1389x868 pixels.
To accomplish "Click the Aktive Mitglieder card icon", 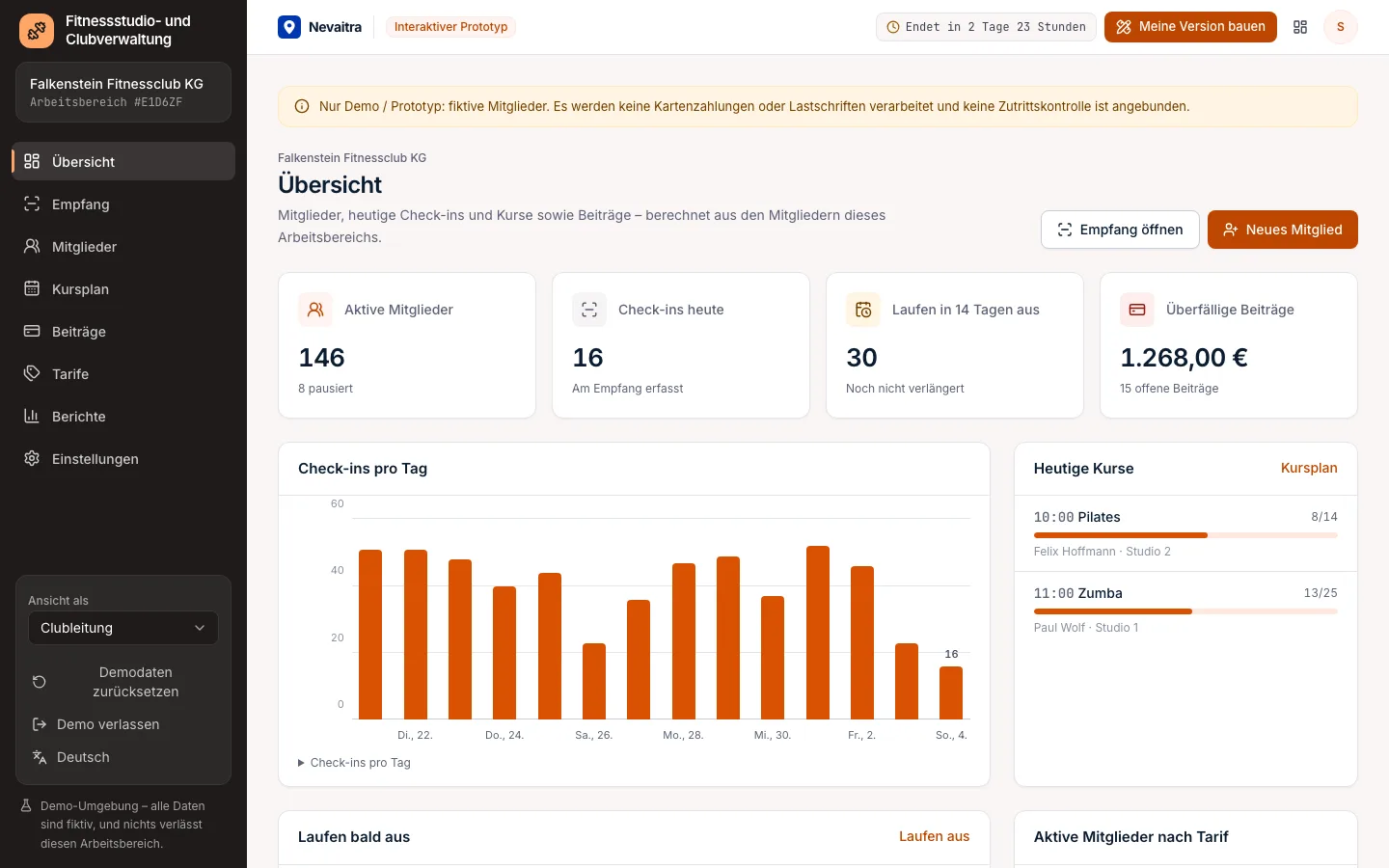I will point(315,310).
